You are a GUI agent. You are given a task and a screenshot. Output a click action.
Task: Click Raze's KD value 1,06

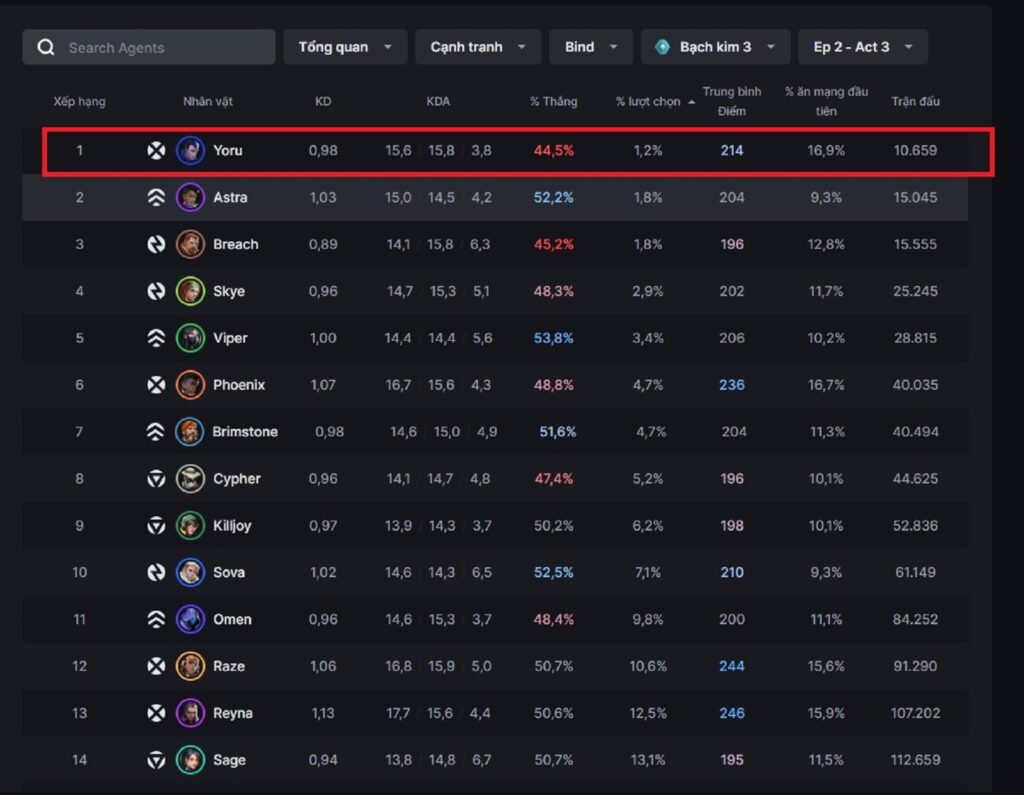point(323,666)
